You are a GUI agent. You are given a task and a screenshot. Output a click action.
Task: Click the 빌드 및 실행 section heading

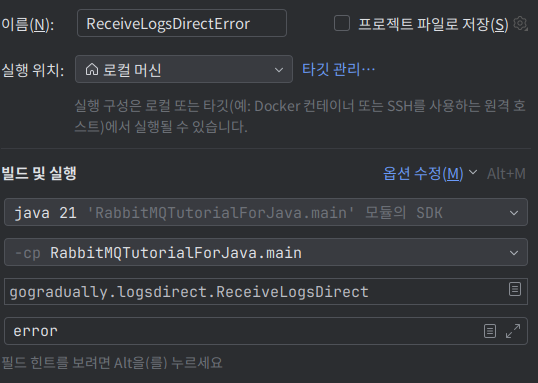coord(39,173)
